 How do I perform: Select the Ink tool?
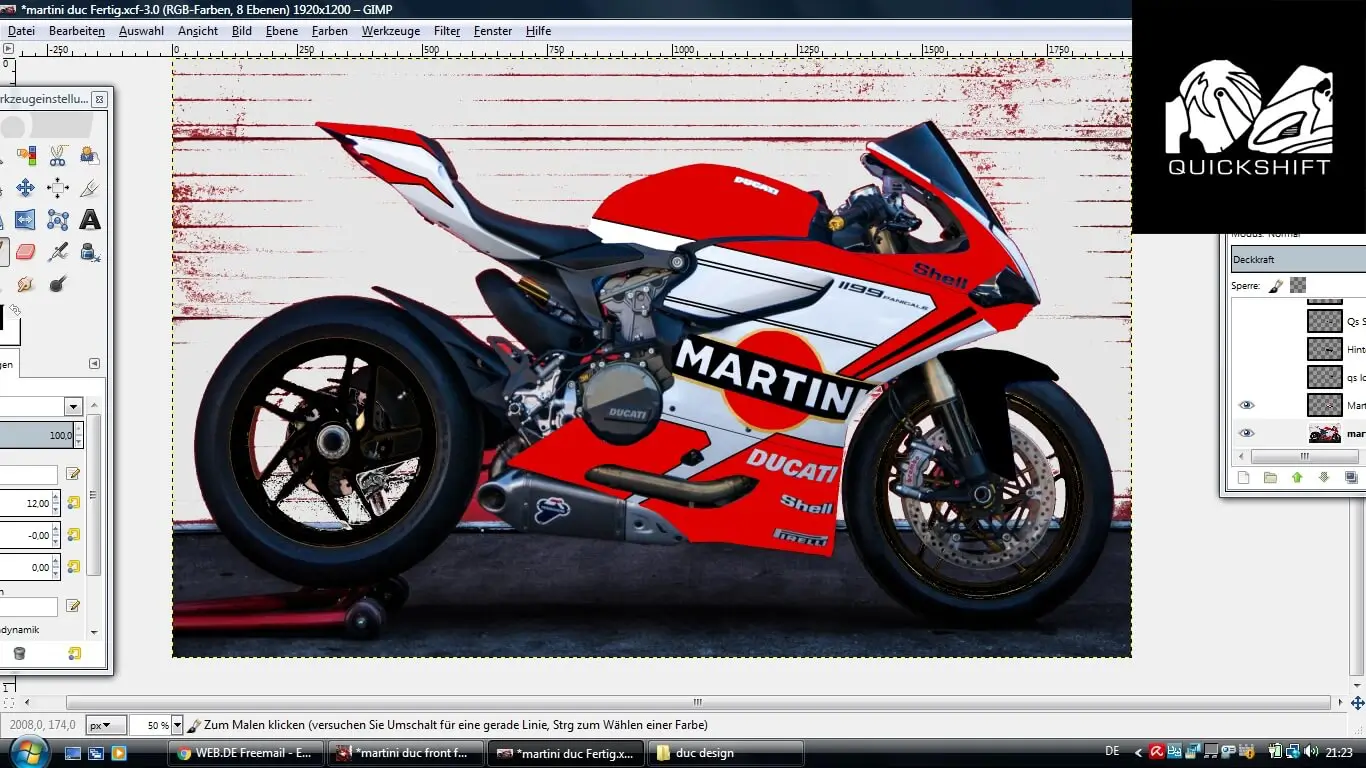(x=90, y=252)
